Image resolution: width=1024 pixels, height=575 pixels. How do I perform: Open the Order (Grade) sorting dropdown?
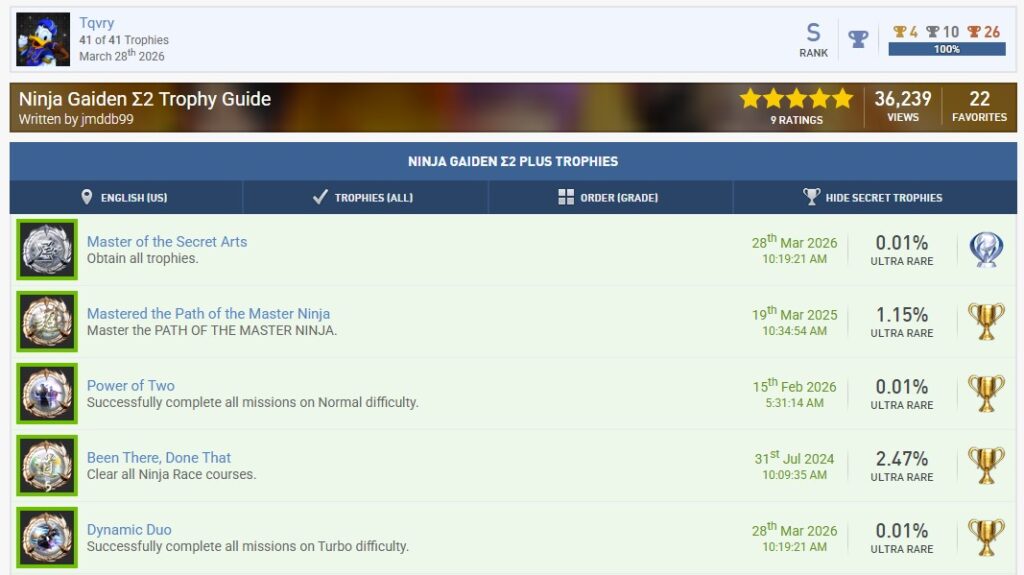point(609,198)
